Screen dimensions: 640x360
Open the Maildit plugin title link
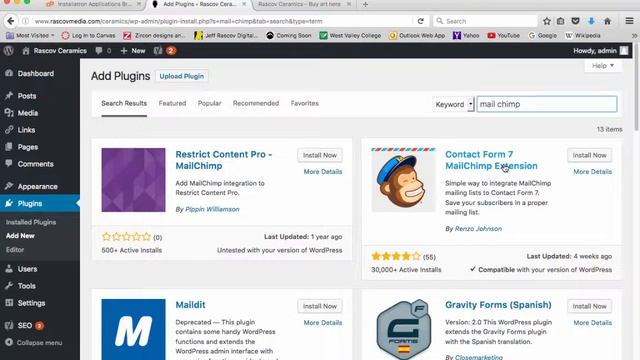[190, 305]
